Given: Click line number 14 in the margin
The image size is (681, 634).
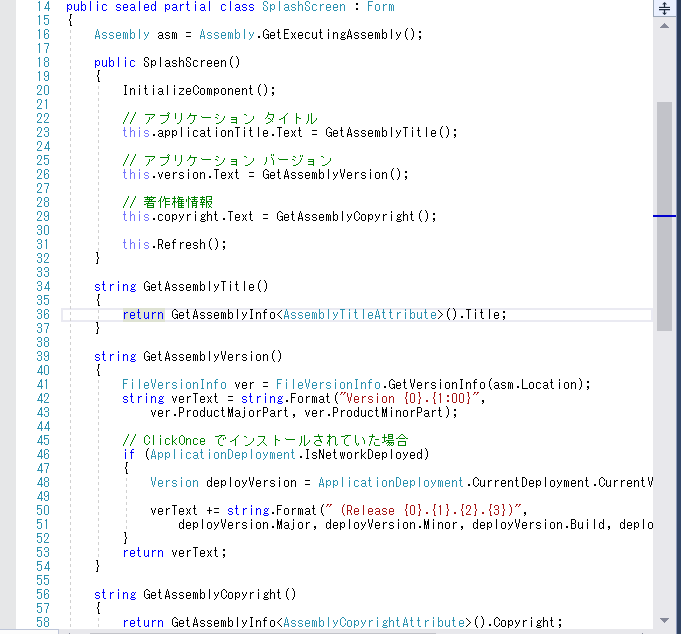Looking at the screenshot, I should click(x=43, y=7).
